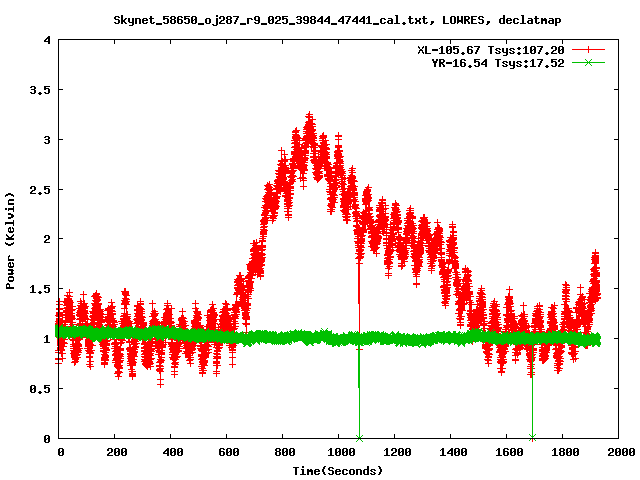Click the x-axis tick label 1800
The image size is (640, 480).
click(565, 452)
